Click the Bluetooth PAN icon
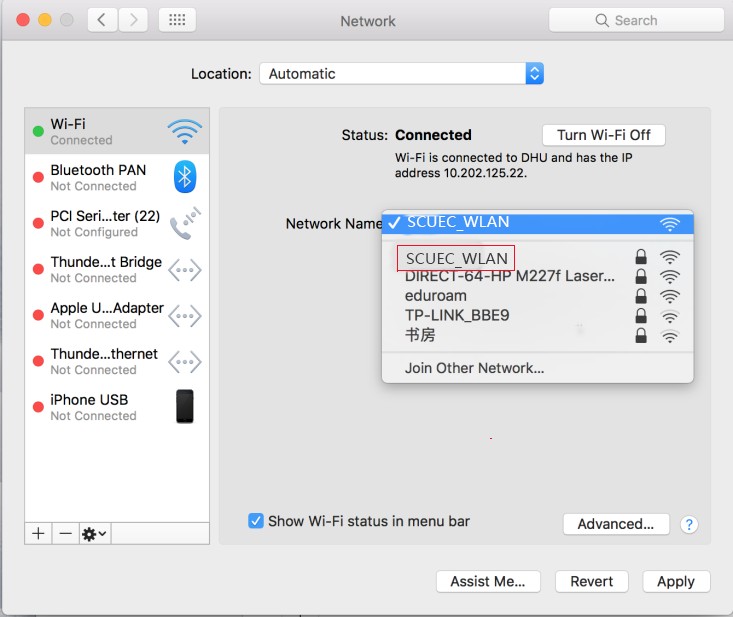 (x=184, y=177)
